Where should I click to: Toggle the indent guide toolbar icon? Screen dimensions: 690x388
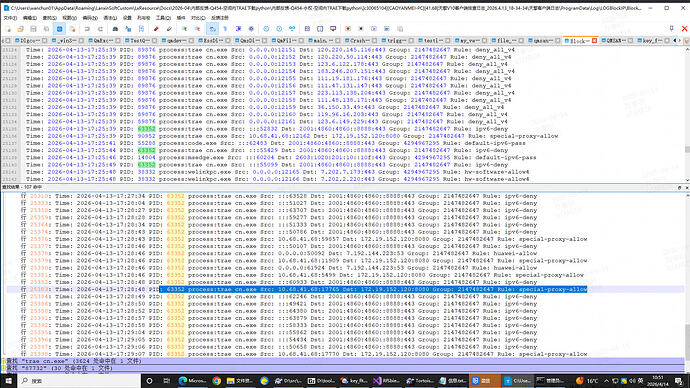pos(238,29)
